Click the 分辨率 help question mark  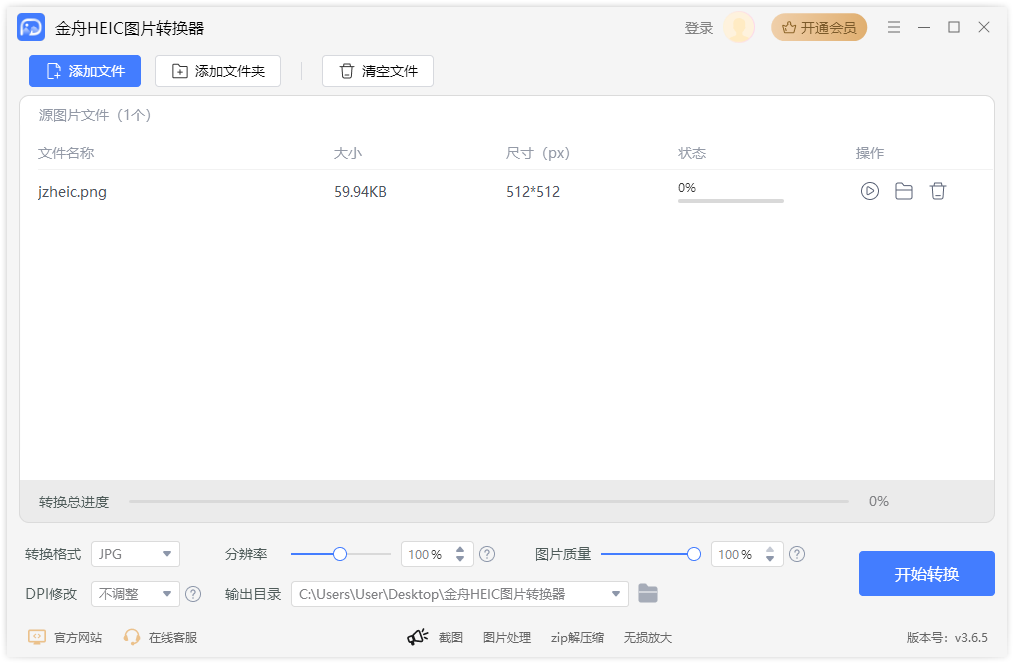tap(487, 553)
